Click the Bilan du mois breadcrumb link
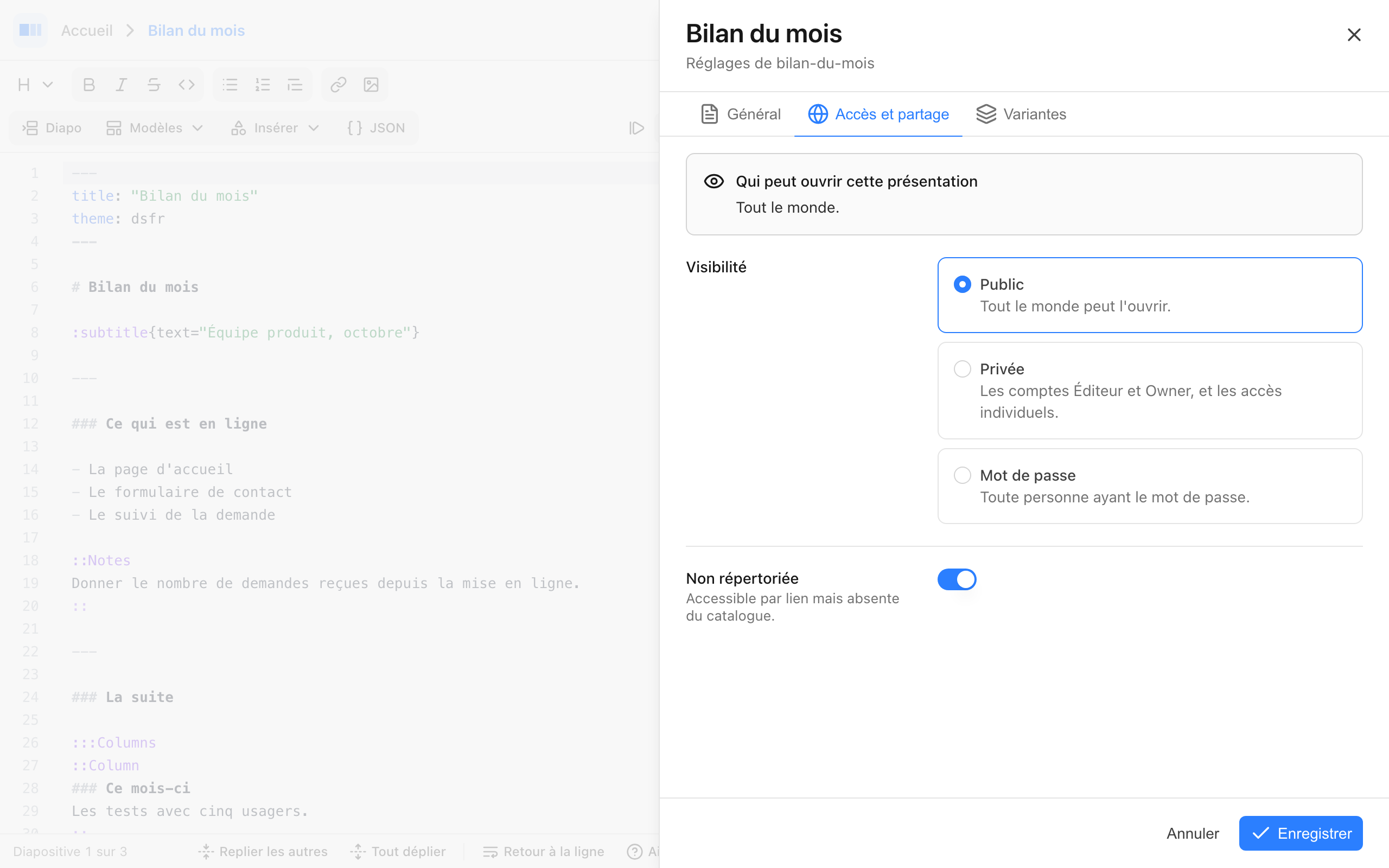1389x868 pixels. 196,30
